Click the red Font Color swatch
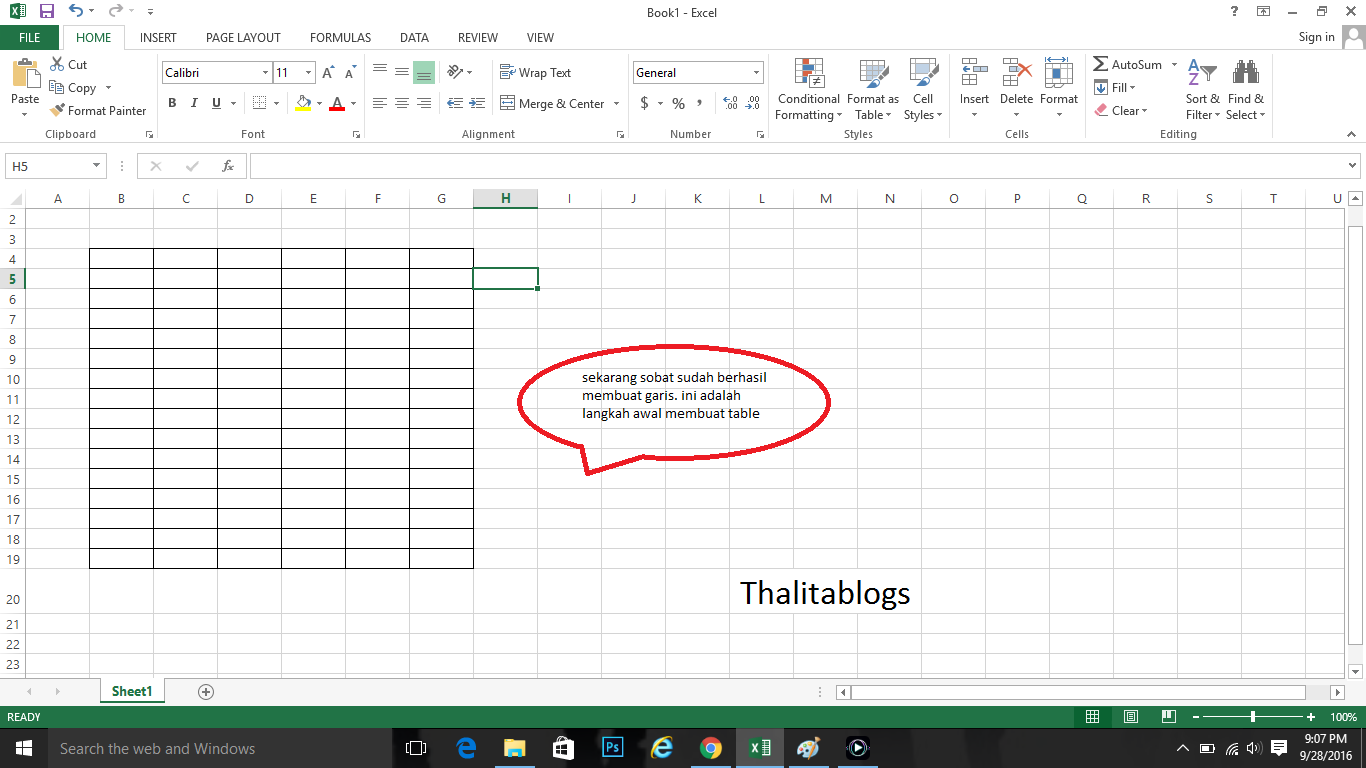The image size is (1366, 768). pos(339,103)
